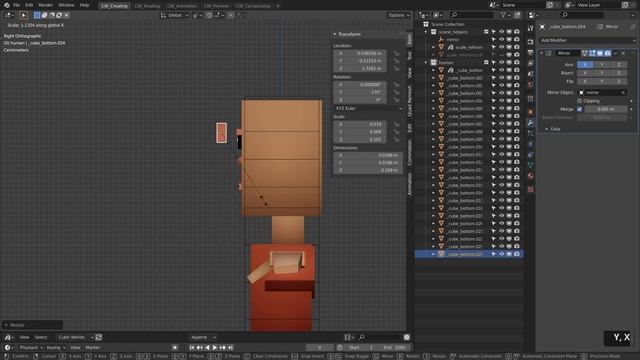This screenshot has height=360, width=640.
Task: Select the mirror empty in outliner
Action: 453,40
